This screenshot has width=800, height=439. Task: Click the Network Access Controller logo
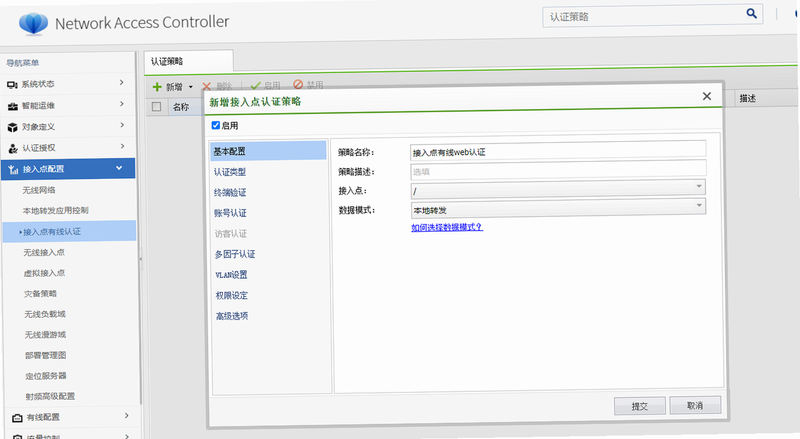33,23
